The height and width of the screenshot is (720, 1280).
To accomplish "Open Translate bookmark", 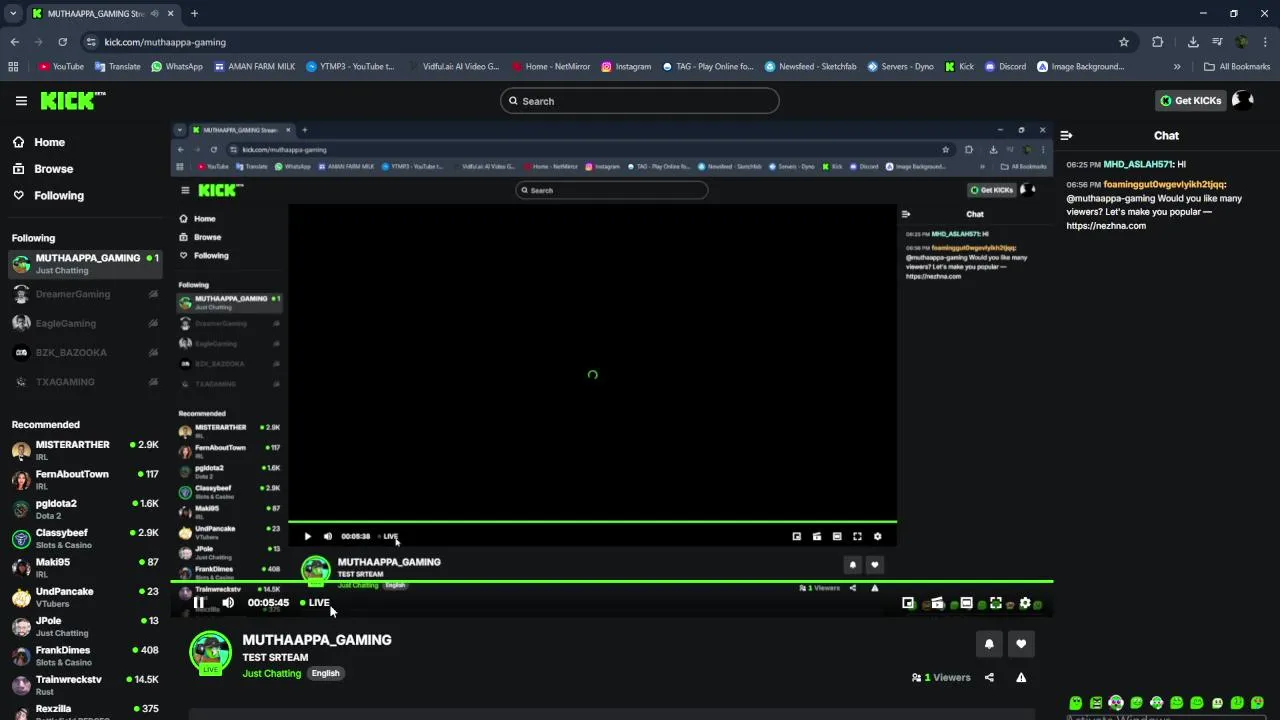I will pyautogui.click(x=117, y=67).
